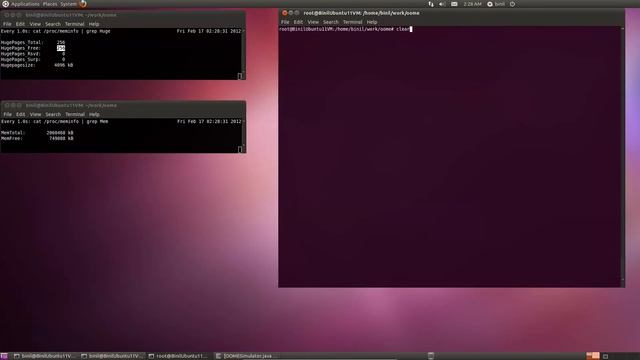Open Help menu in root terminal window

[x=372, y=22]
